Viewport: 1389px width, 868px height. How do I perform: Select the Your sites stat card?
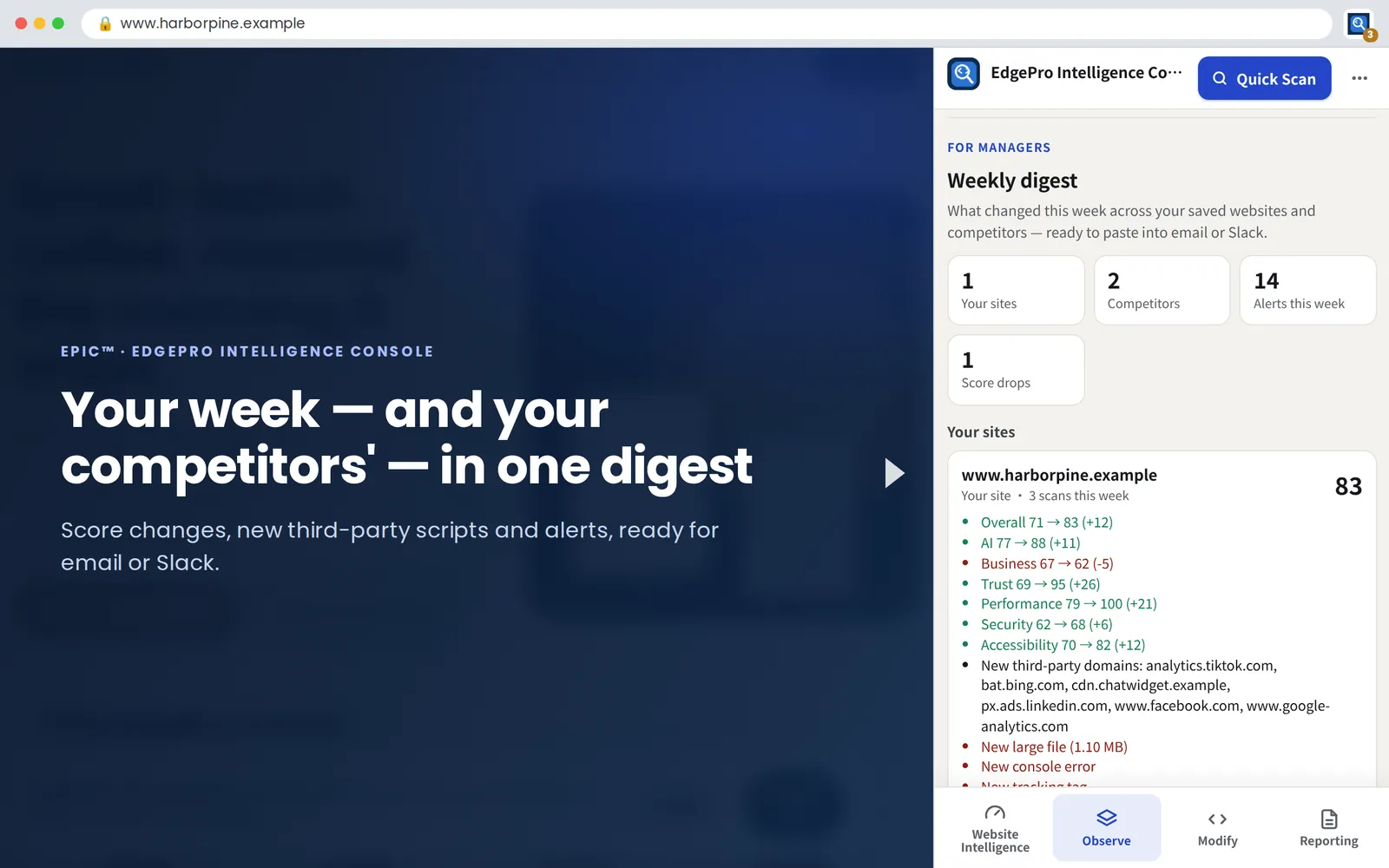[x=1016, y=290]
